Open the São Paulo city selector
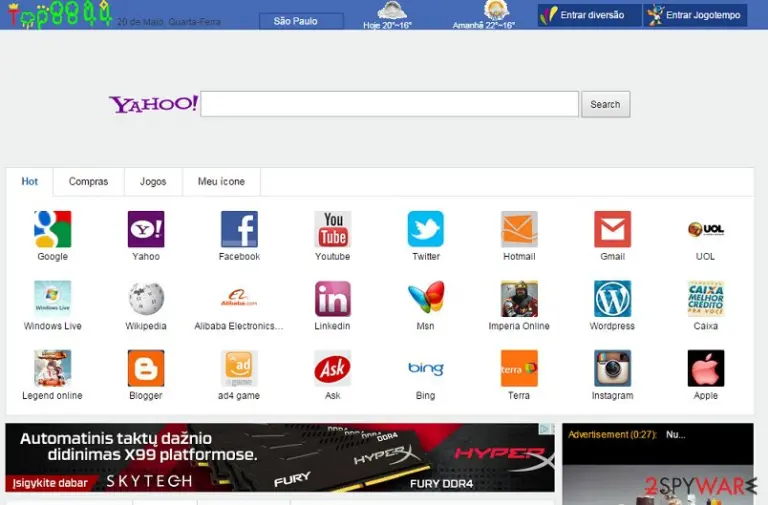Screen dimensions: 768x505 pyautogui.click(x=301, y=21)
